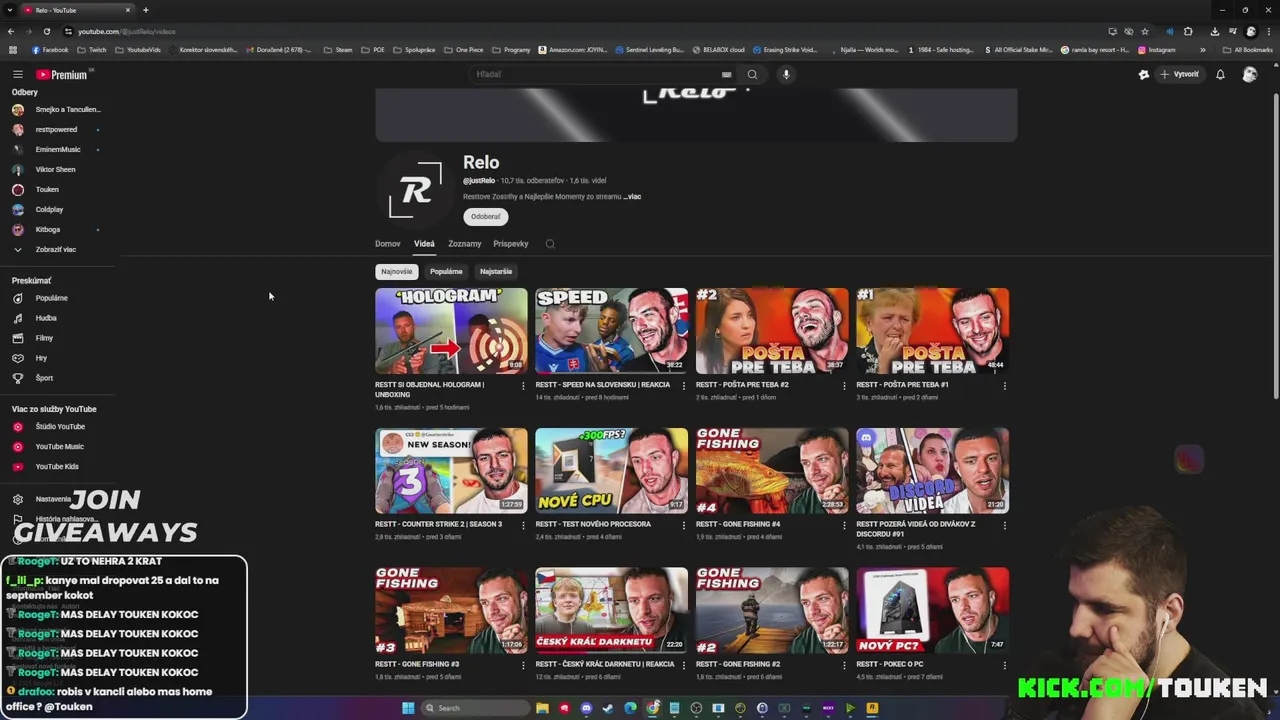Switch to the Zoznamy playlists tab
Image resolution: width=1280 pixels, height=720 pixels.
tap(464, 244)
